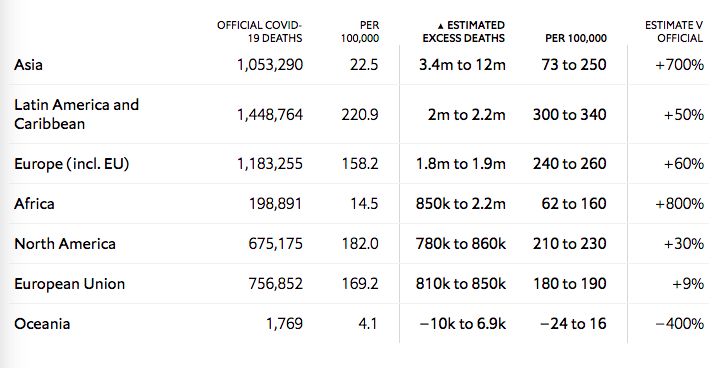721x368 pixels.
Task: Click Africa's +800% estimate versus official value
Action: (x=679, y=203)
